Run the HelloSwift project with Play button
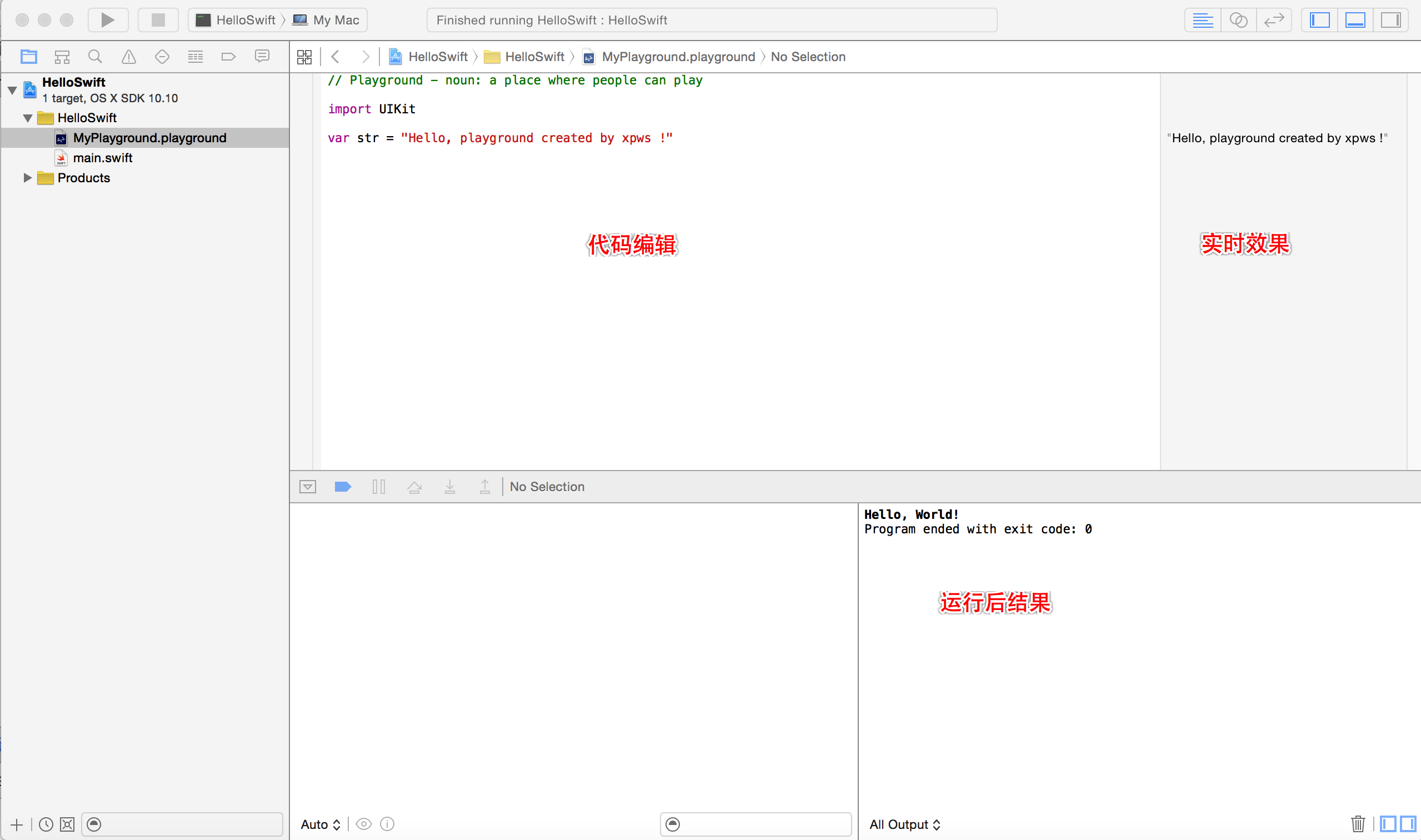 (108, 21)
